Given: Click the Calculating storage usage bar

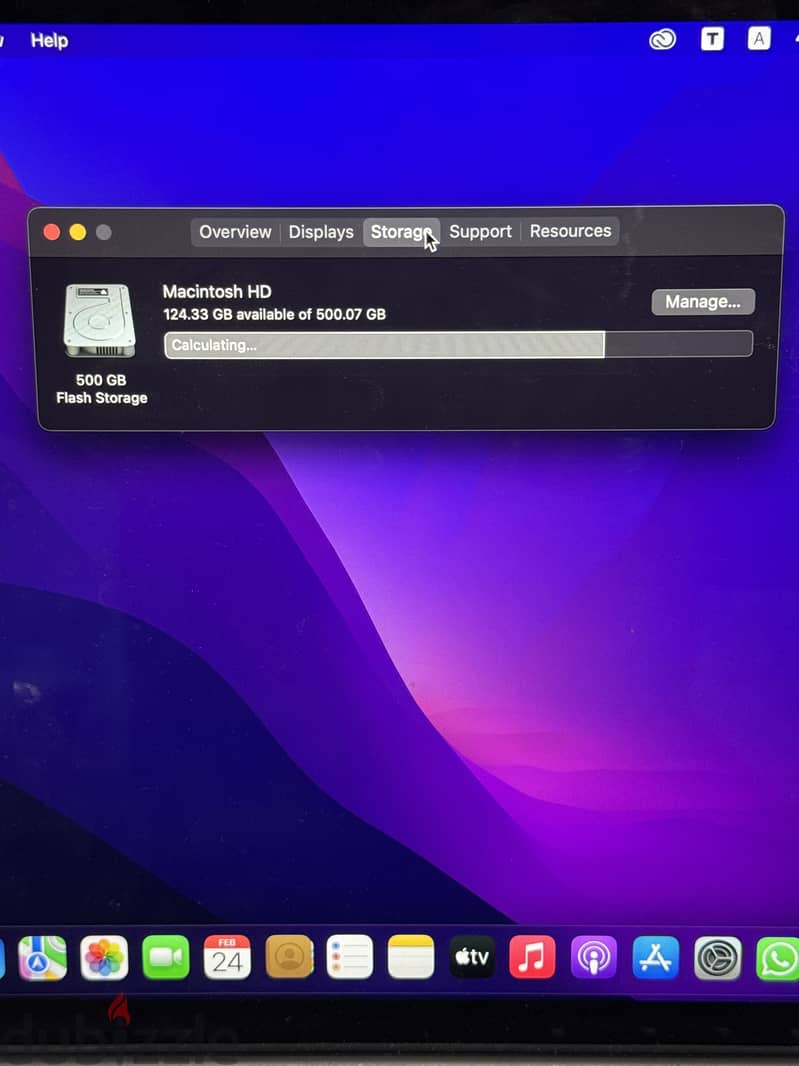Looking at the screenshot, I should click(x=458, y=344).
